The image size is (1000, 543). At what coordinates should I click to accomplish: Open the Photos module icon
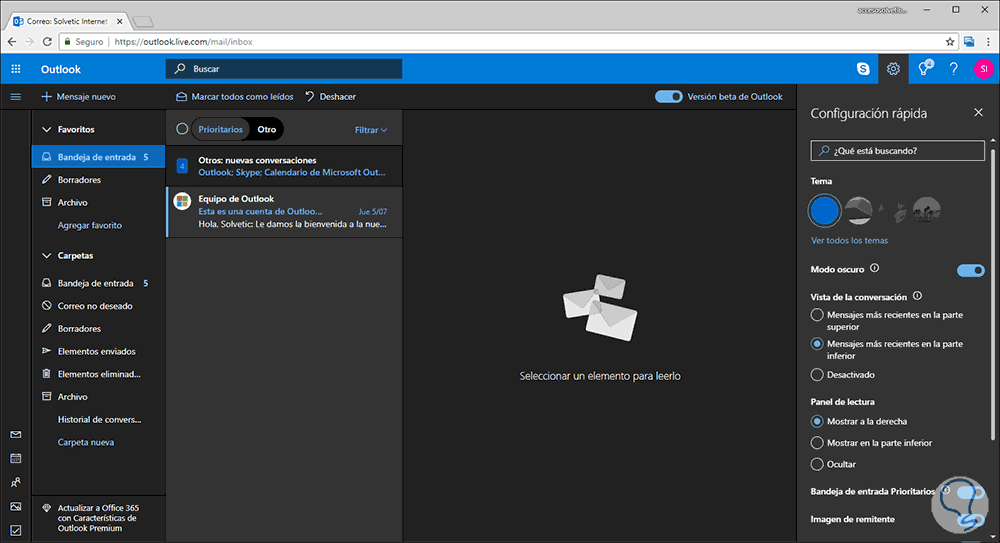pos(16,507)
